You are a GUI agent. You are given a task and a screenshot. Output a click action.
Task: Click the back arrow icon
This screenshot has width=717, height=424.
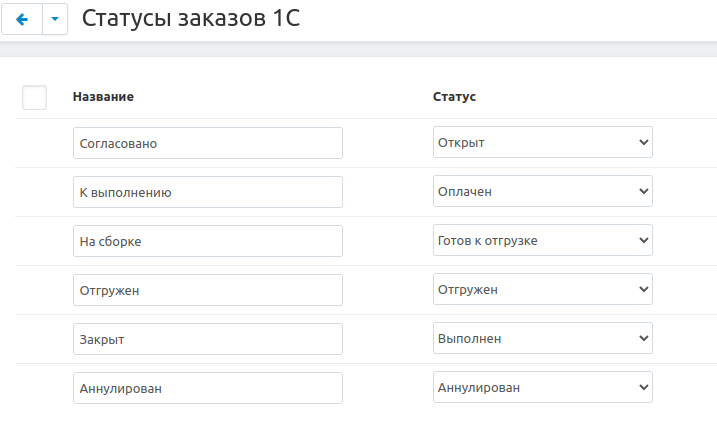pyautogui.click(x=22, y=19)
